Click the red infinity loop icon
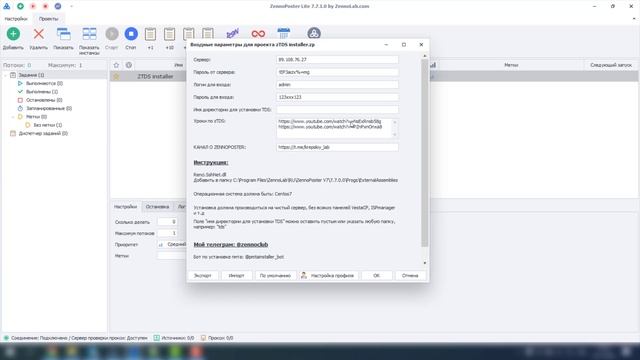Viewport: 640px width, 360px height. tap(258, 34)
